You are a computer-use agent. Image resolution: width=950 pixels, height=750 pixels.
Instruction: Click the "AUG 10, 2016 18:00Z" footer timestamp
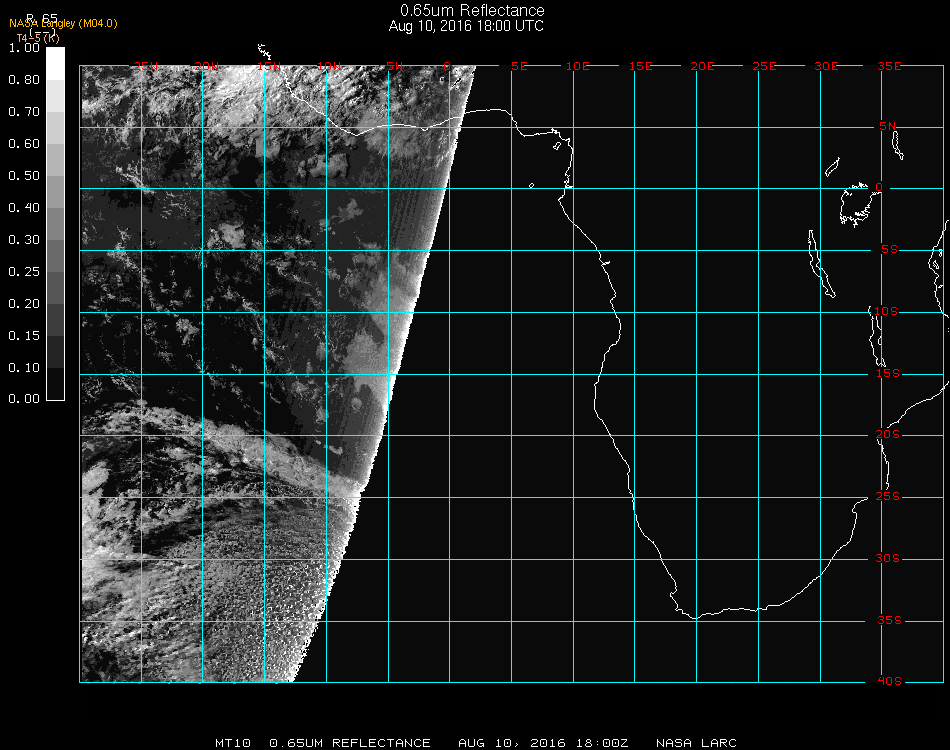pyautogui.click(x=543, y=743)
